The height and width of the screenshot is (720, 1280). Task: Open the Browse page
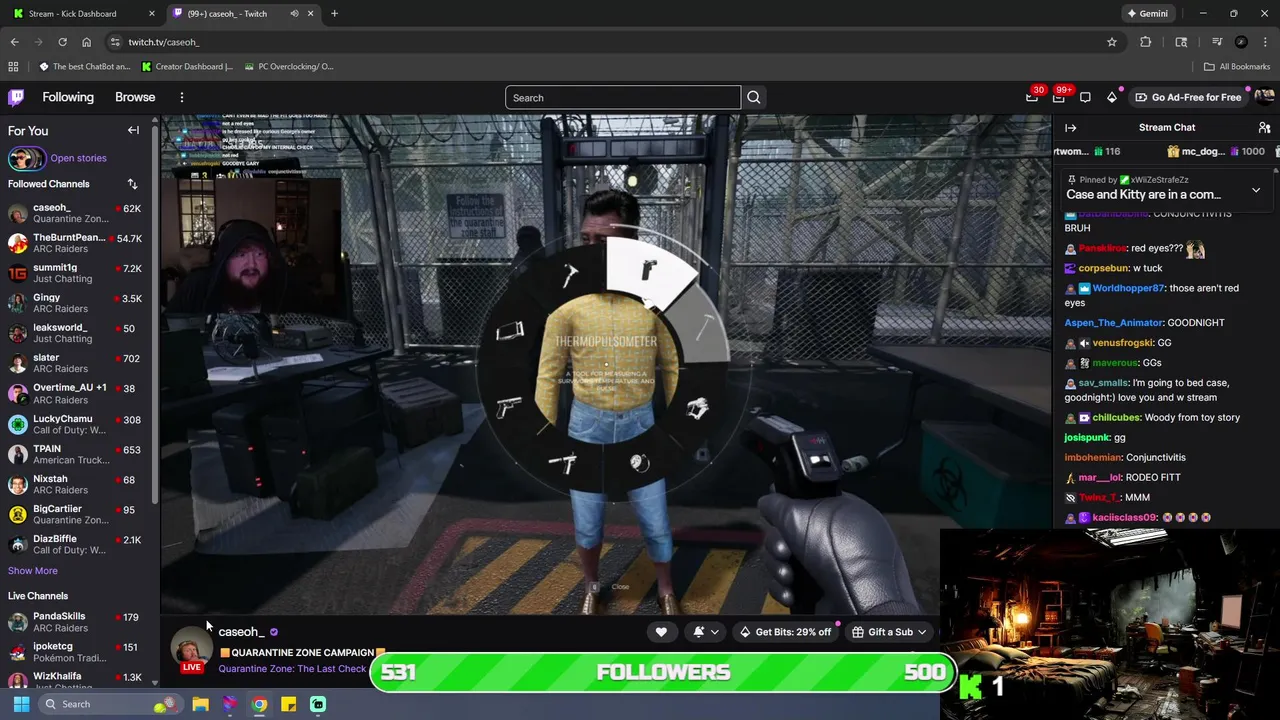coord(135,97)
